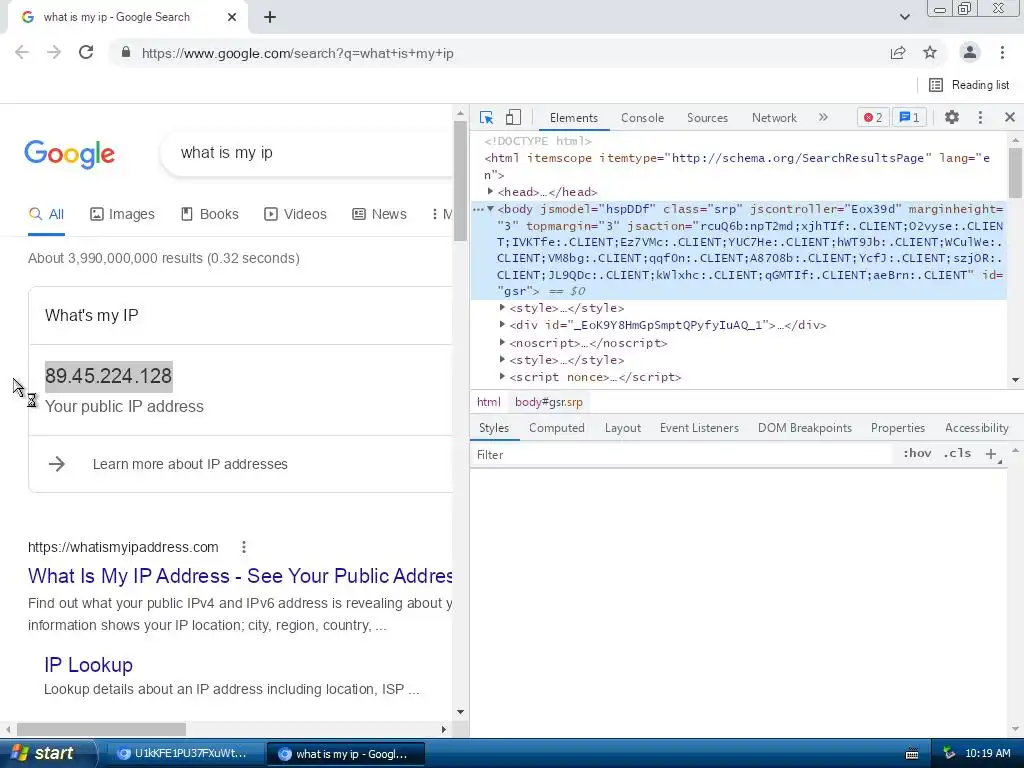This screenshot has width=1024, height=768.
Task: Open the Layout tab
Action: pyautogui.click(x=622, y=428)
